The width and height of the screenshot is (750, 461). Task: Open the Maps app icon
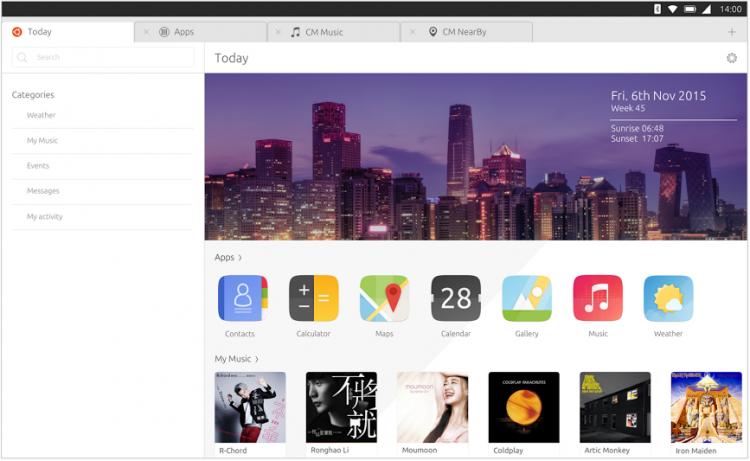click(384, 298)
